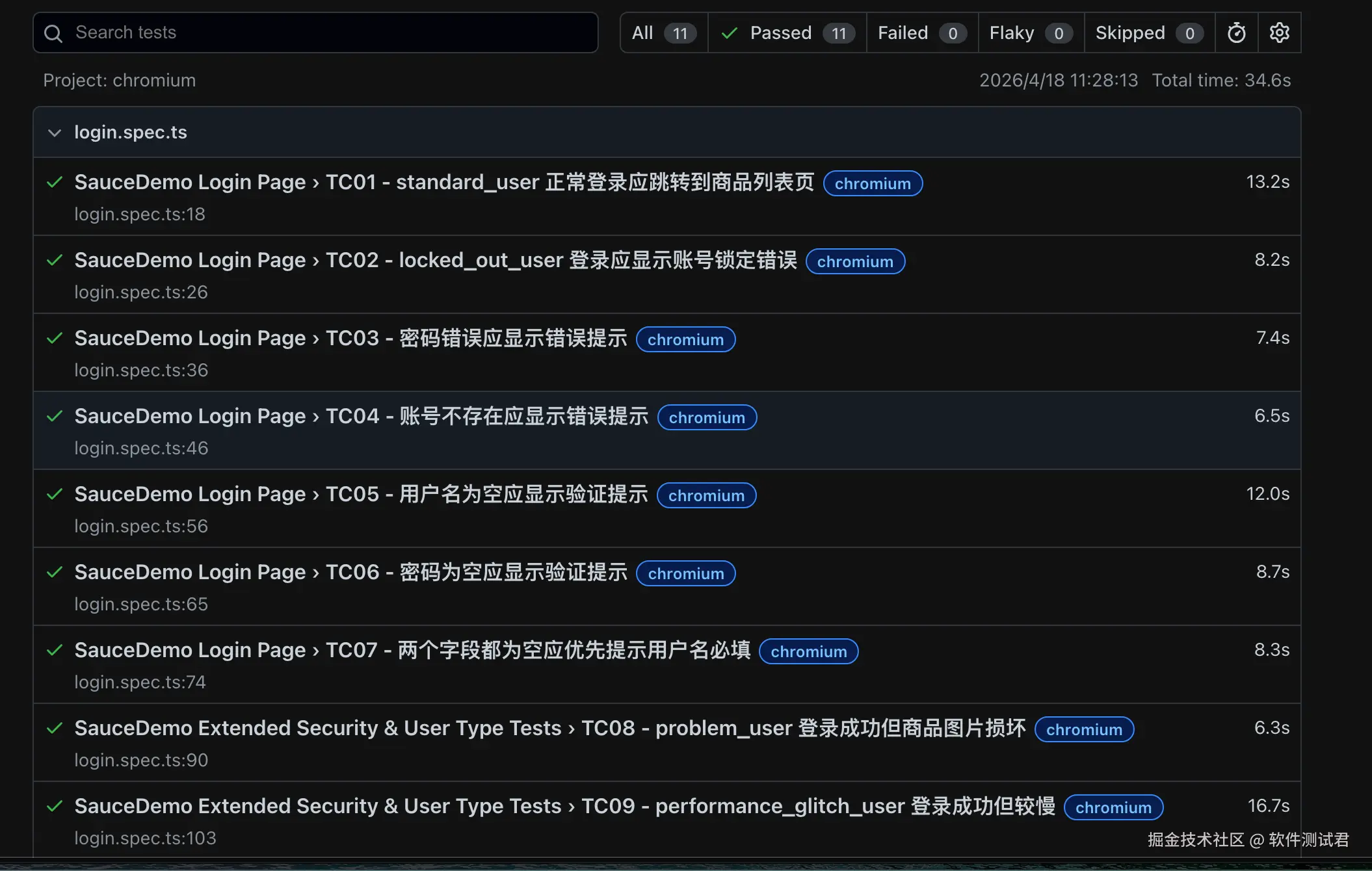Filter by Flaky tests
1372x871 pixels.
click(x=1030, y=32)
